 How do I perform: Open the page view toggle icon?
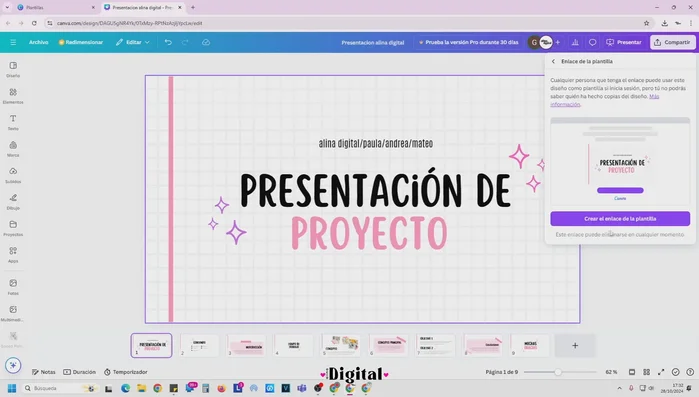point(632,372)
